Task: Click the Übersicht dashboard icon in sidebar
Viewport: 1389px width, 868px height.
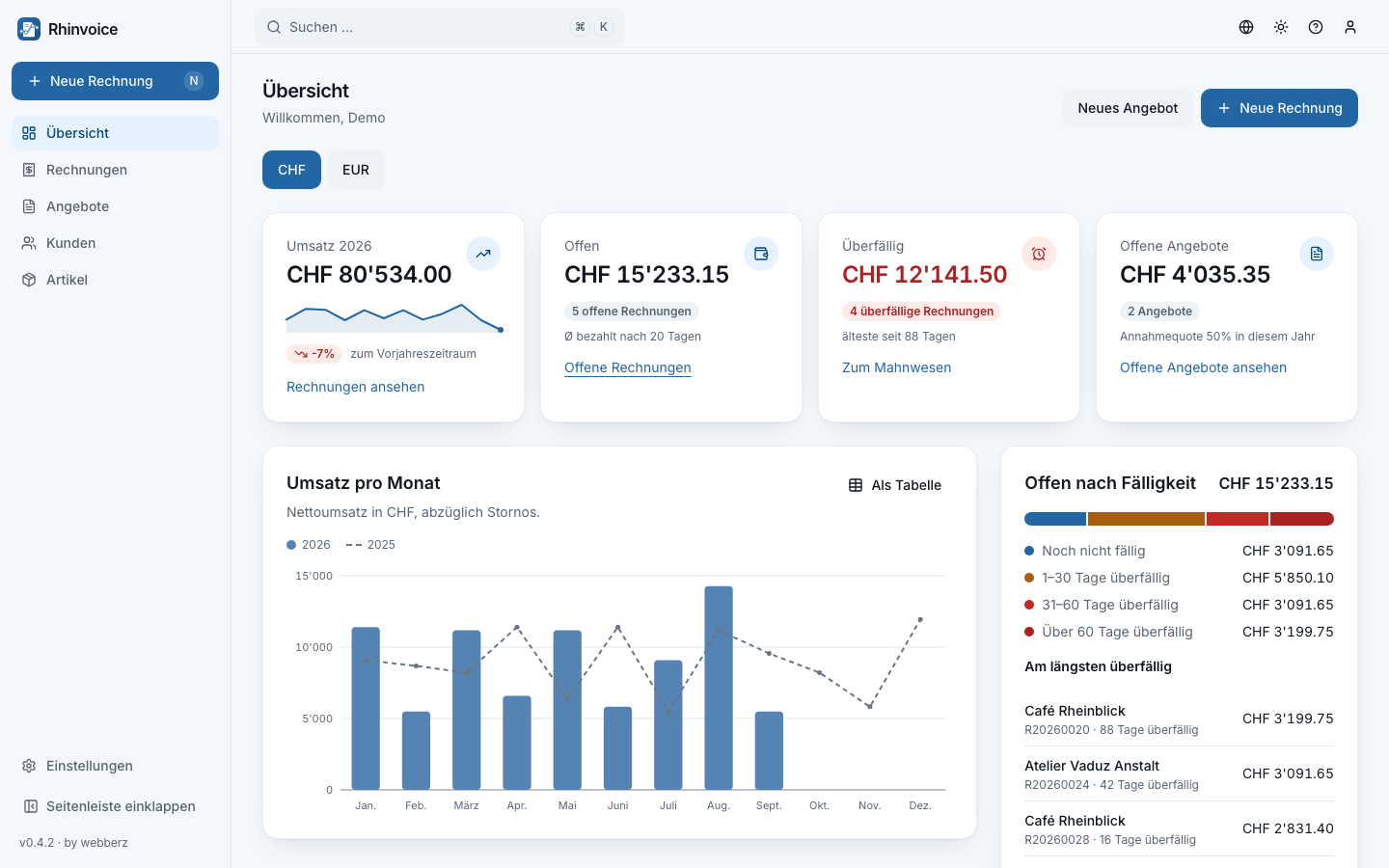Action: pos(29,133)
